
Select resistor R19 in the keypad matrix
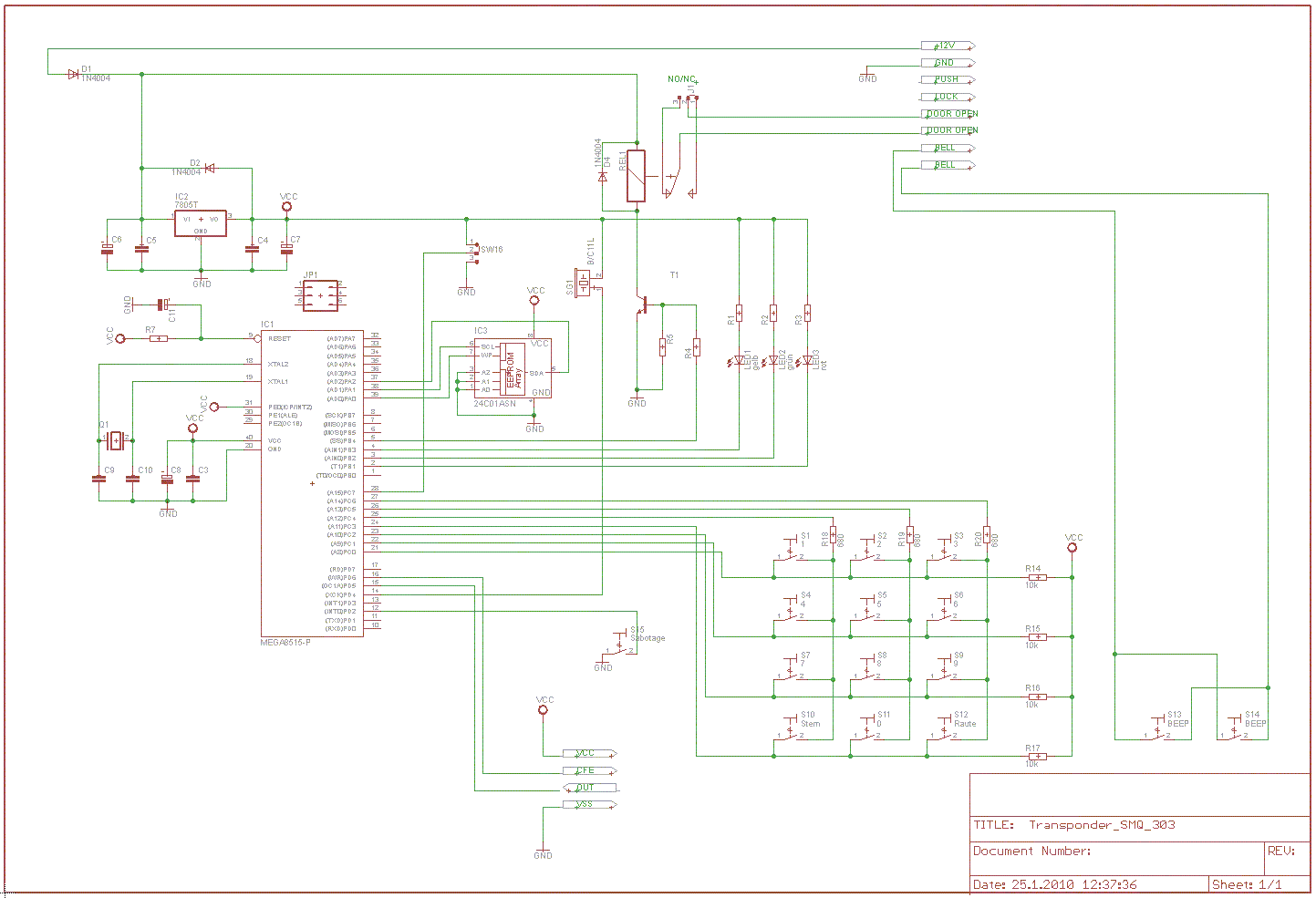pyautogui.click(x=910, y=535)
